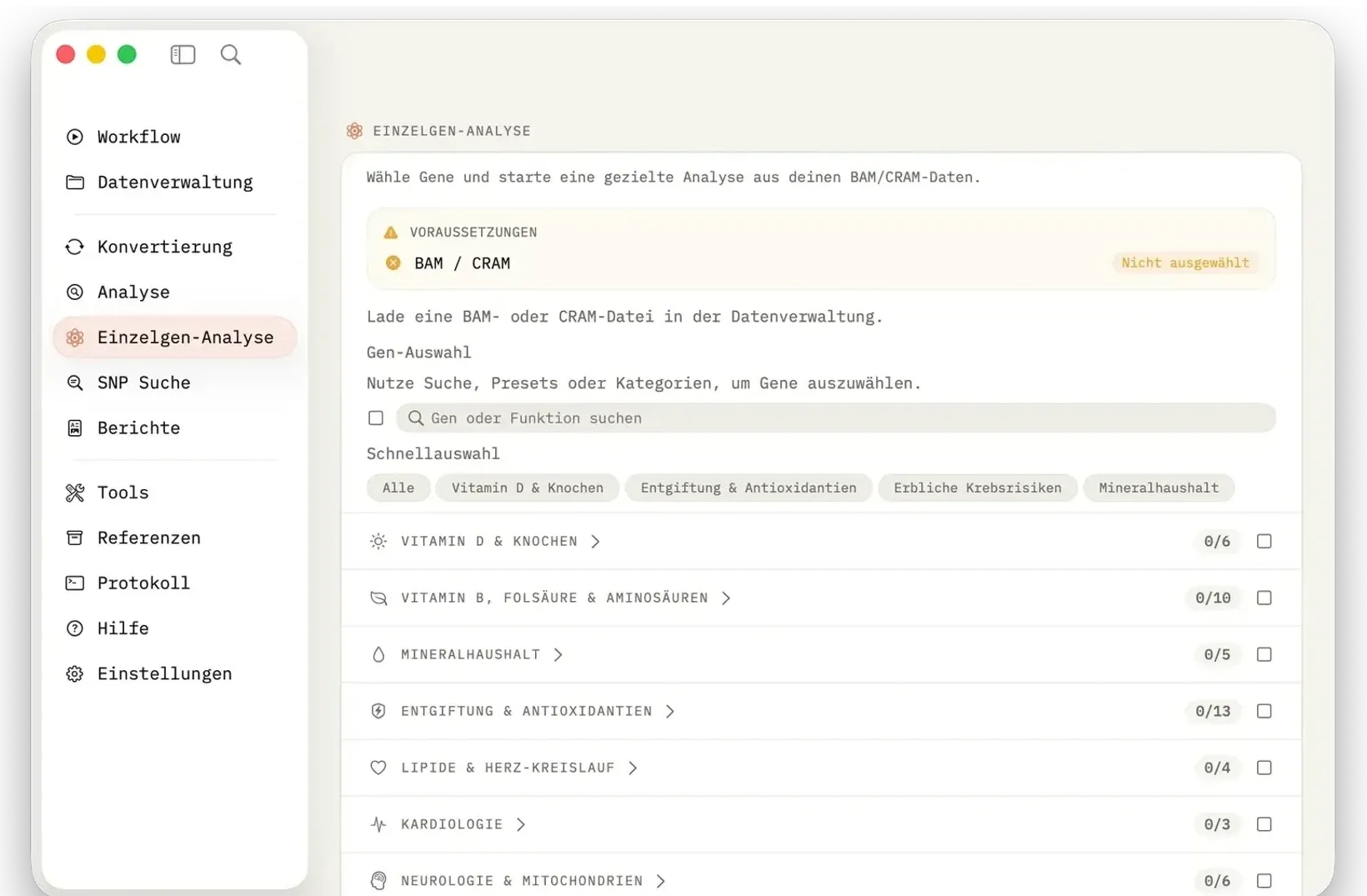1367x896 pixels.
Task: Choose the Alle quick selection chip
Action: click(398, 488)
